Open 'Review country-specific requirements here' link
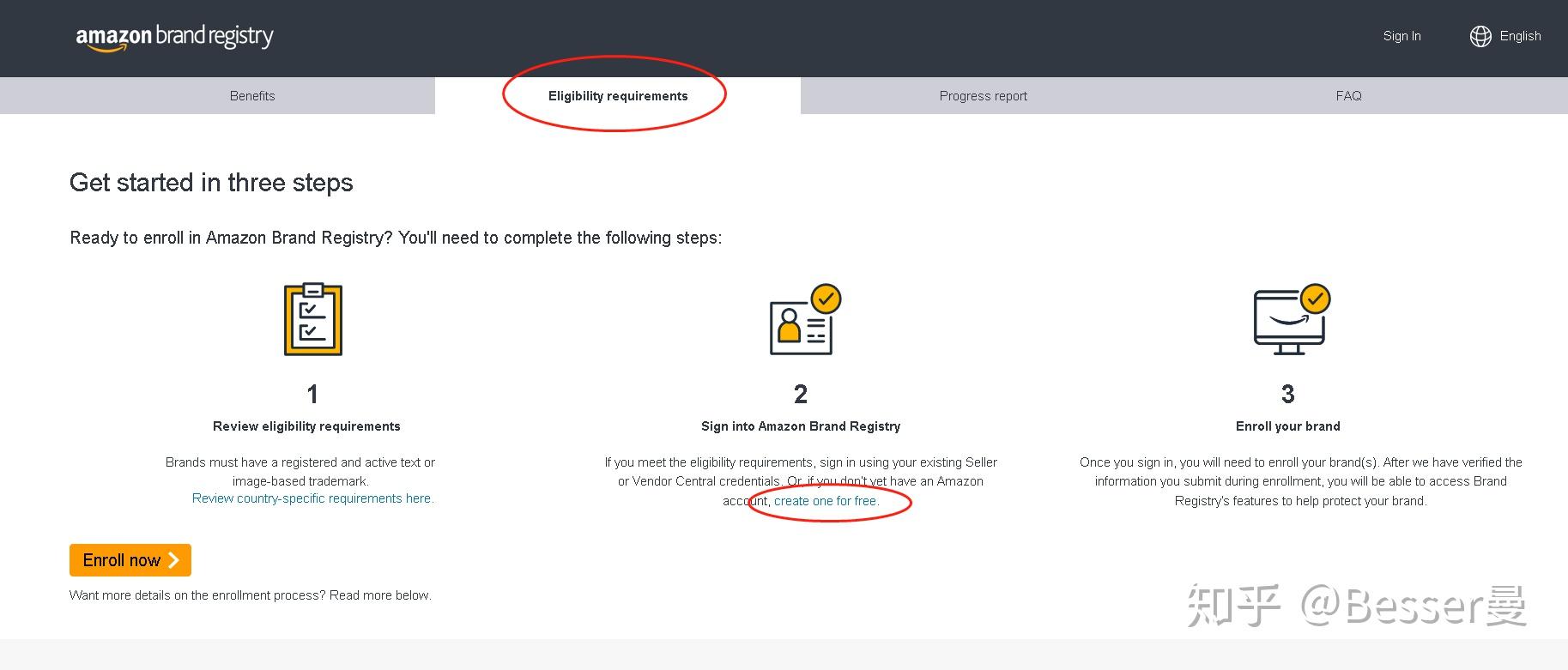This screenshot has height=670, width=1568. [313, 498]
